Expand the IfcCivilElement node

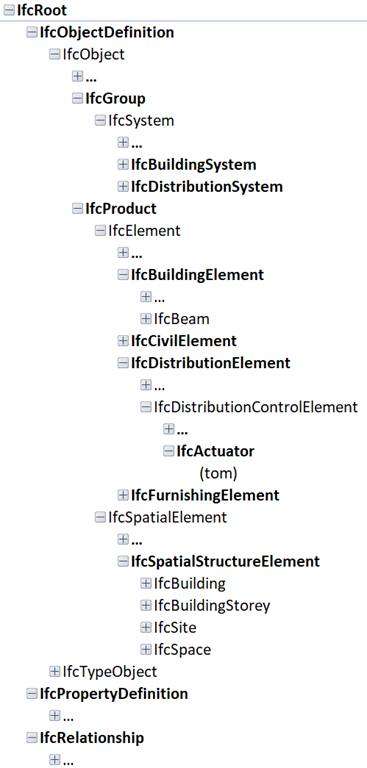pos(122,341)
